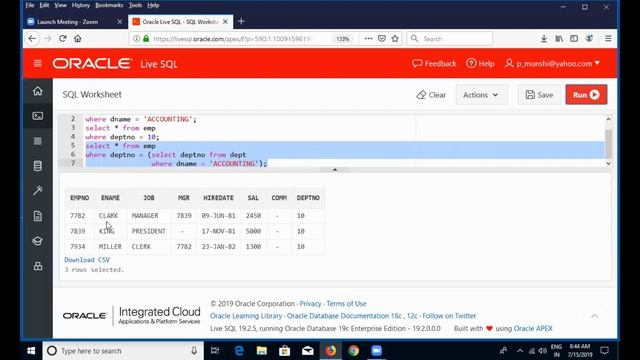This screenshot has height=360, width=640.
Task: Expand the p_munshi@yahoo.com account dropdown
Action: point(552,63)
